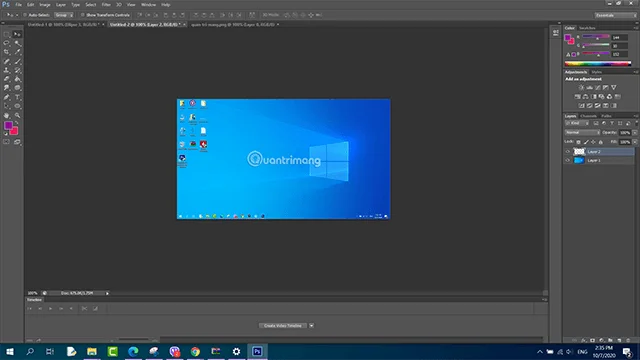Viewport: 640px width, 360px height.
Task: Enable the Auto-Select checkbox
Action: 25,15
